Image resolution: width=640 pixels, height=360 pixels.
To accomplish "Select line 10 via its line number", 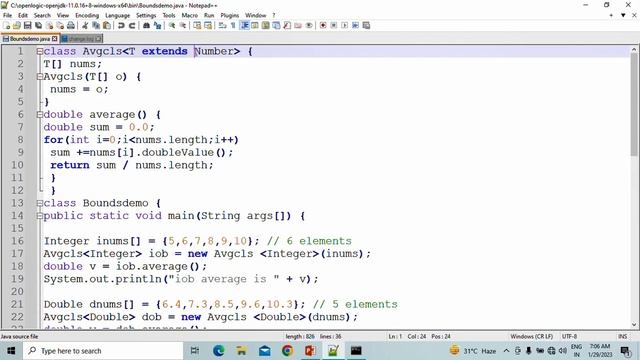I will (x=17, y=165).
